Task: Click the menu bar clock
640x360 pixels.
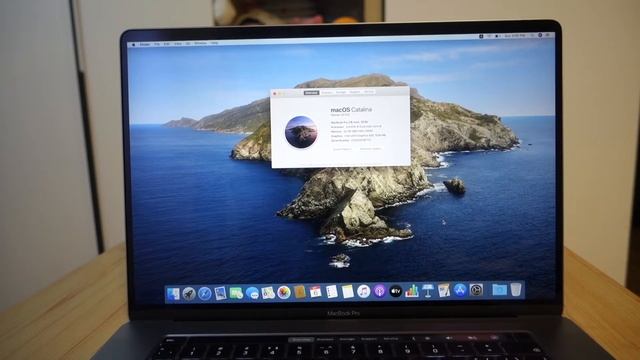Action: coord(516,36)
